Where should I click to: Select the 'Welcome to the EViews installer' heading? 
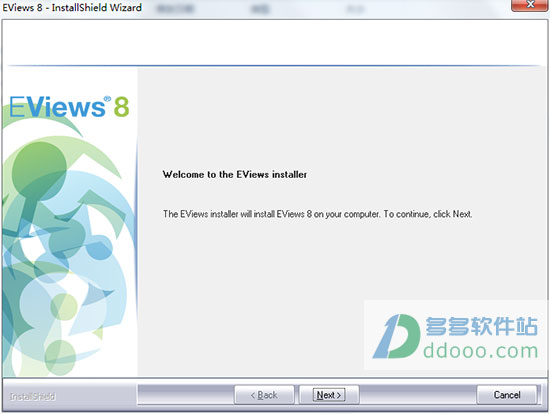pyautogui.click(x=235, y=174)
